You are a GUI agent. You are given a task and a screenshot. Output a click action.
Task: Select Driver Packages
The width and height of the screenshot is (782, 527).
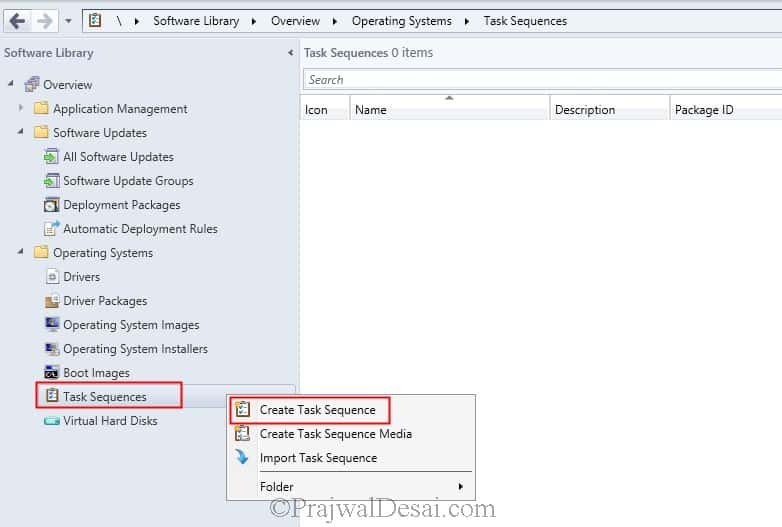coord(105,301)
